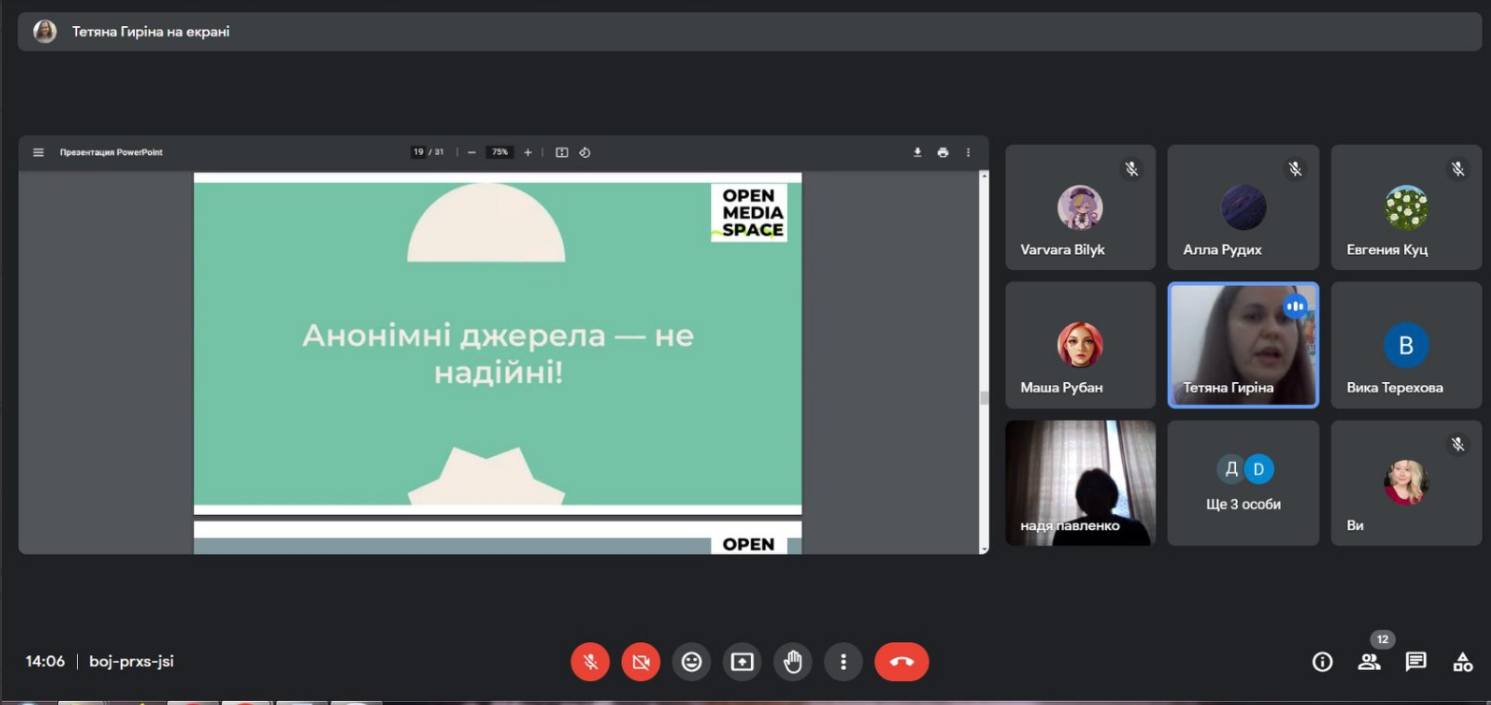The width and height of the screenshot is (1491, 705).
Task: Select Евгения Куц participant tile
Action: tap(1406, 207)
